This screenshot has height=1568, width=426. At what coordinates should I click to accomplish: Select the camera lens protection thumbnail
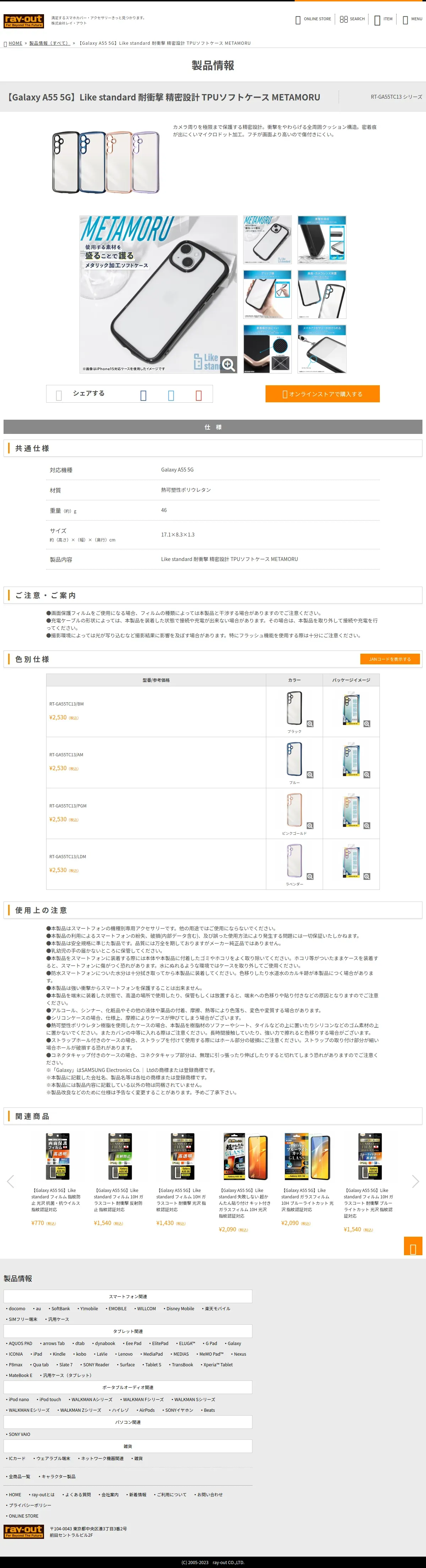point(322,294)
